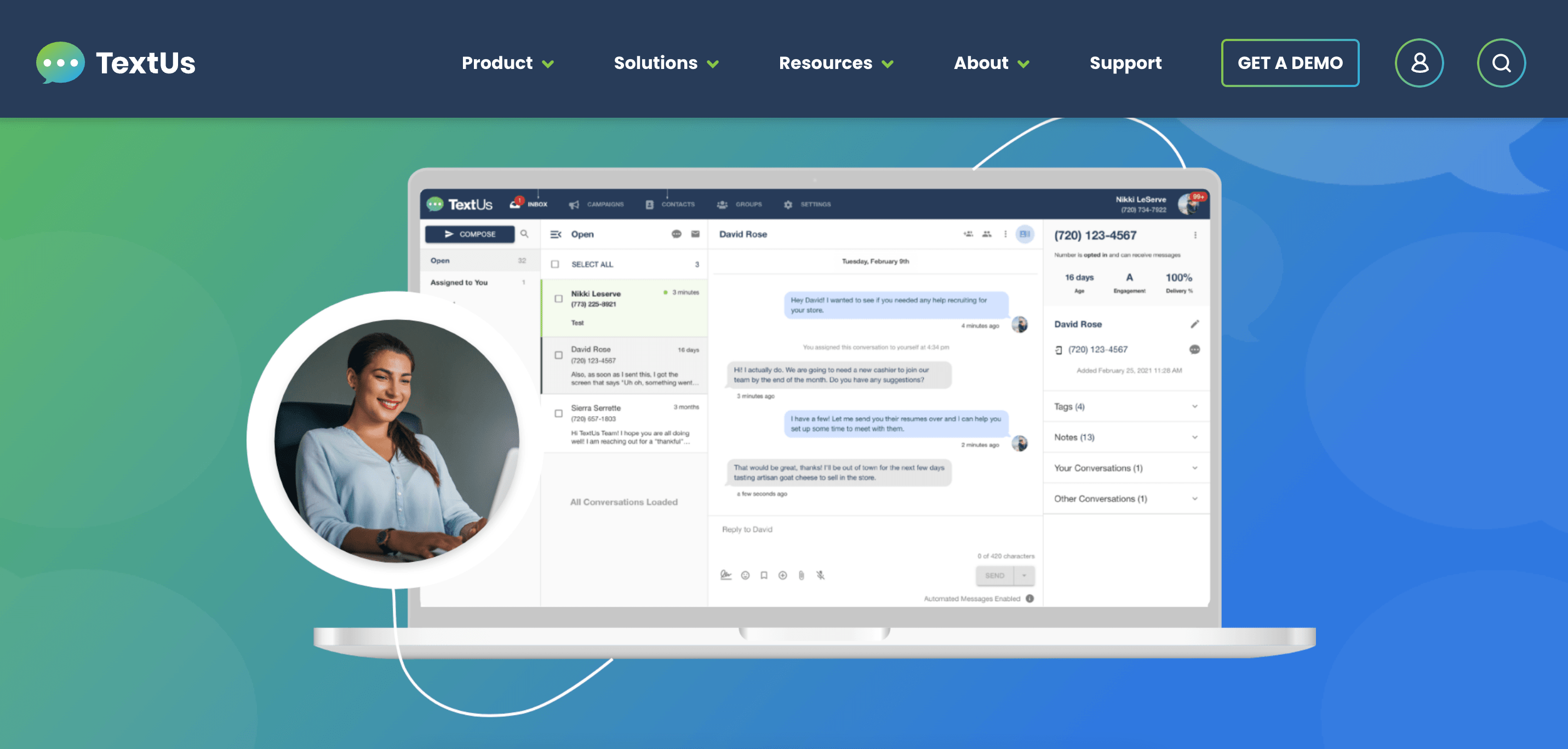Image resolution: width=1568 pixels, height=749 pixels.
Task: Open the three-dot menu in David Rose header
Action: 1005,234
